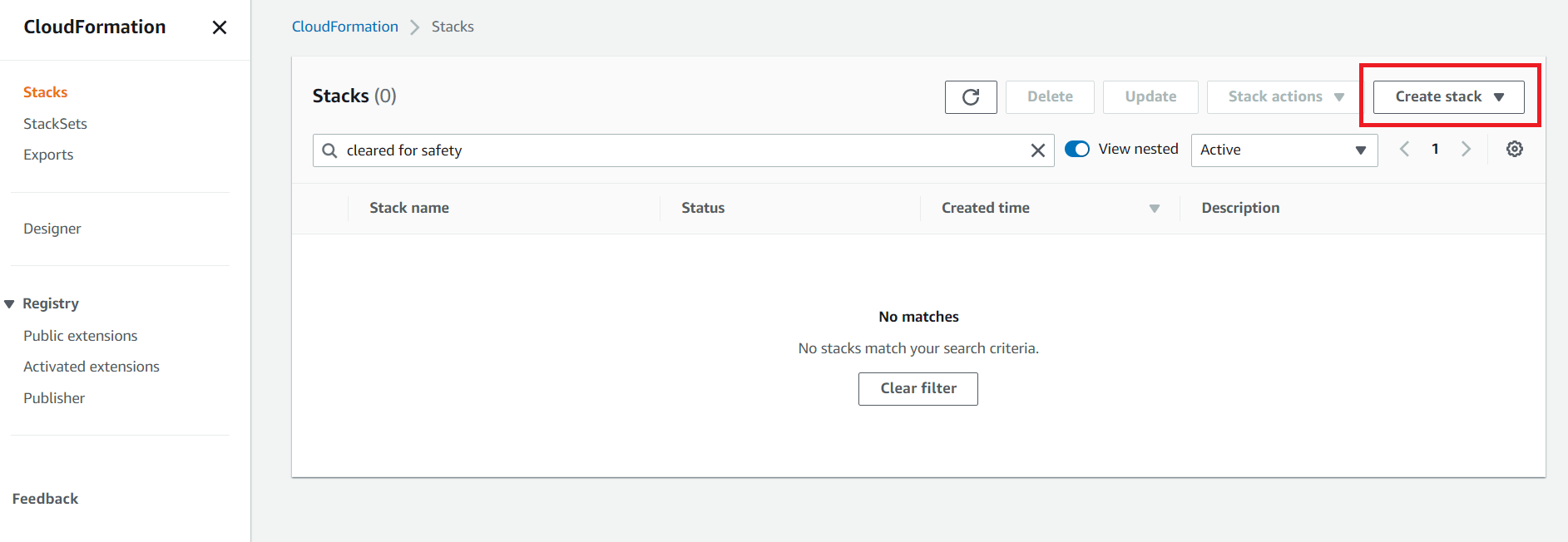Click the CloudFormation breadcrumb link

coord(344,27)
